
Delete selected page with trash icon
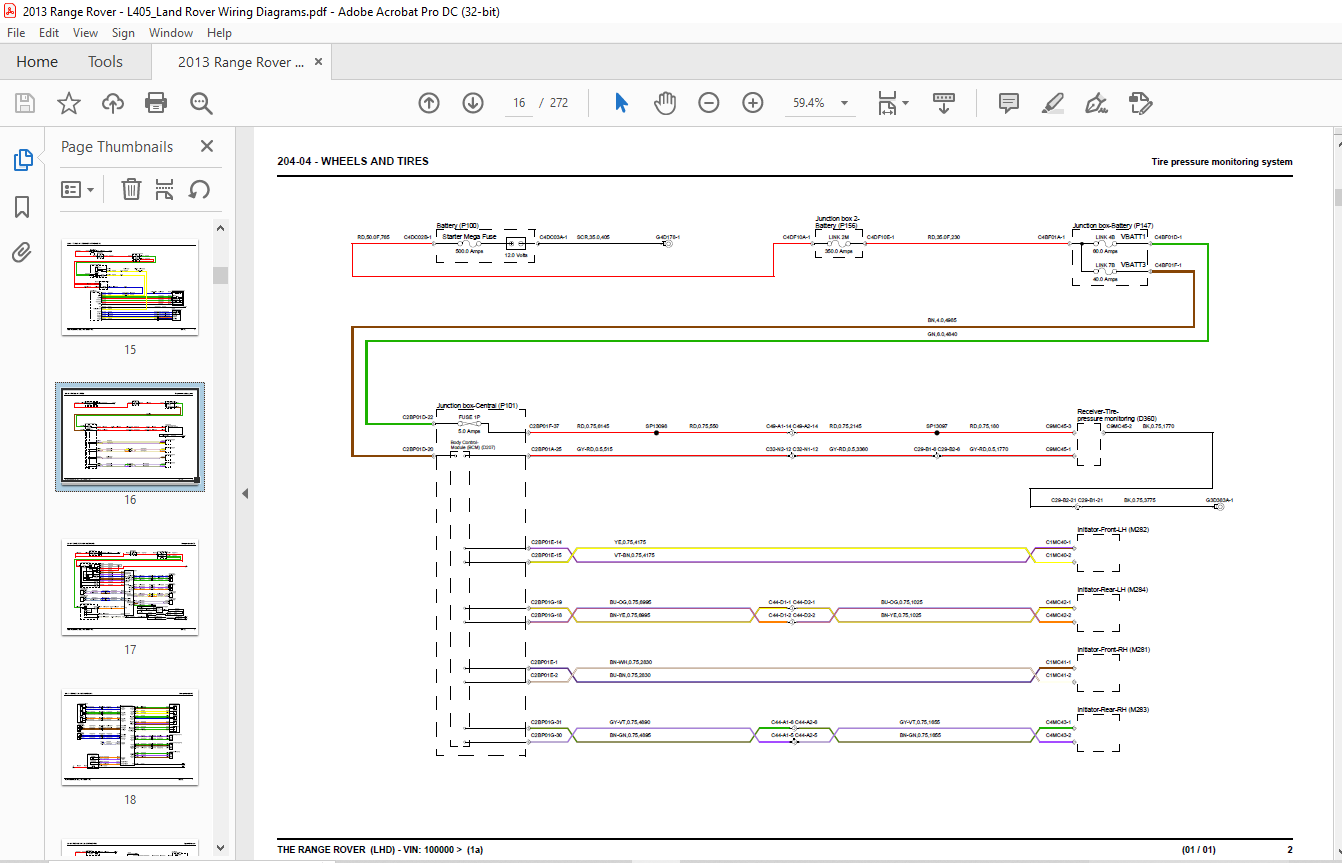(131, 189)
